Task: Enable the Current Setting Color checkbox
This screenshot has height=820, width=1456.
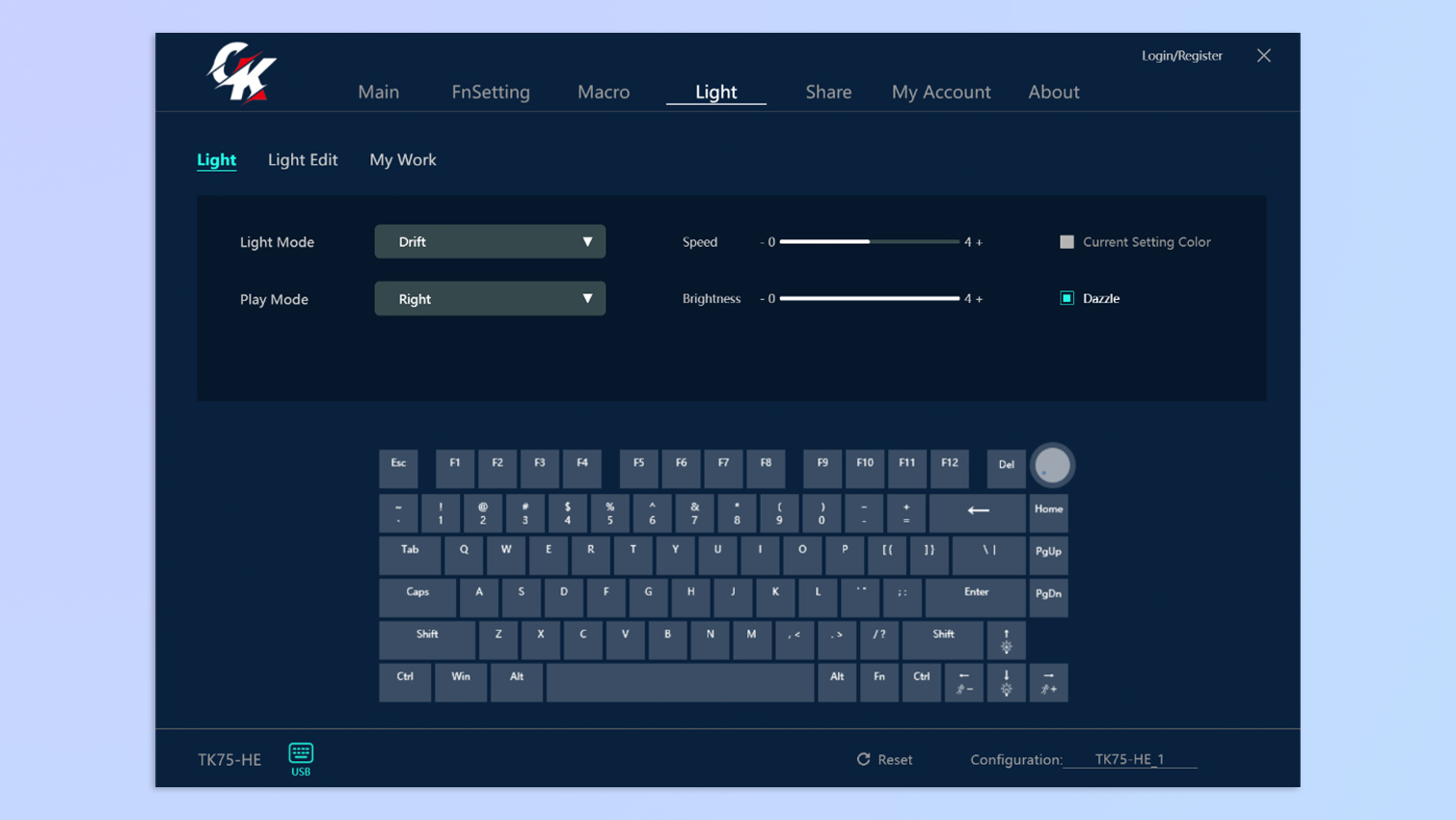Action: [x=1066, y=242]
